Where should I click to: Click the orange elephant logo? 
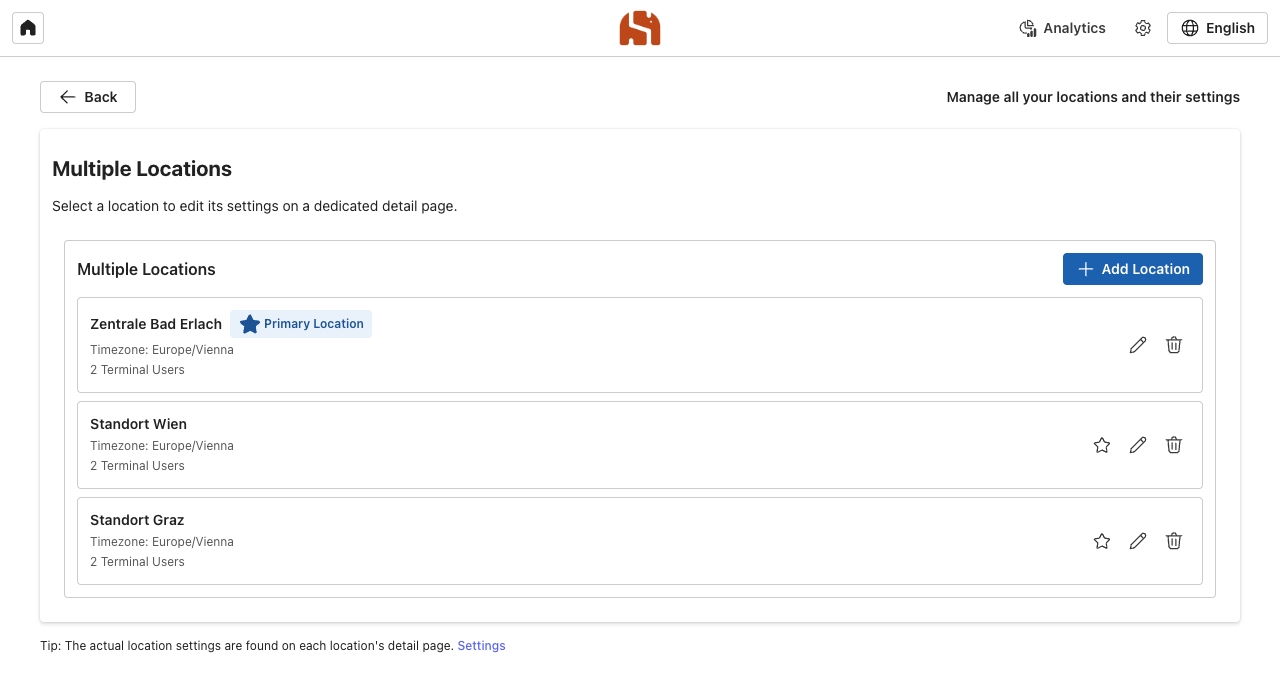640,28
